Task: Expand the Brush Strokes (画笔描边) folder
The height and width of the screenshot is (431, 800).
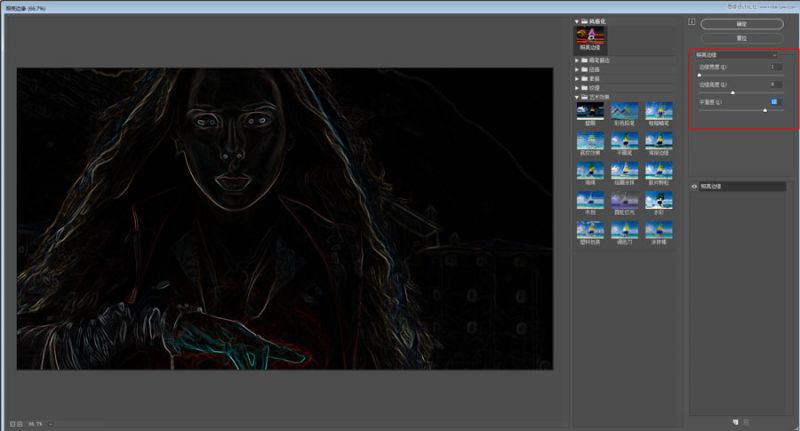Action: click(577, 60)
